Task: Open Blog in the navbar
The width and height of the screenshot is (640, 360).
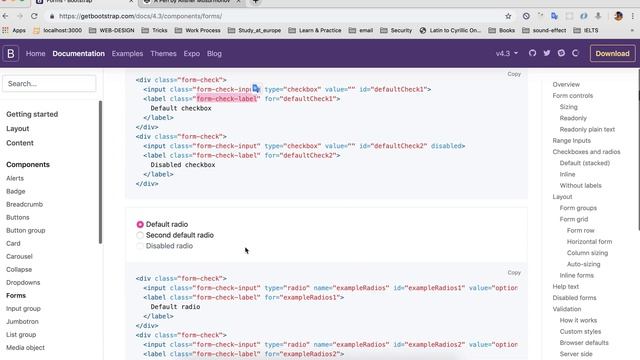Action: (214, 53)
